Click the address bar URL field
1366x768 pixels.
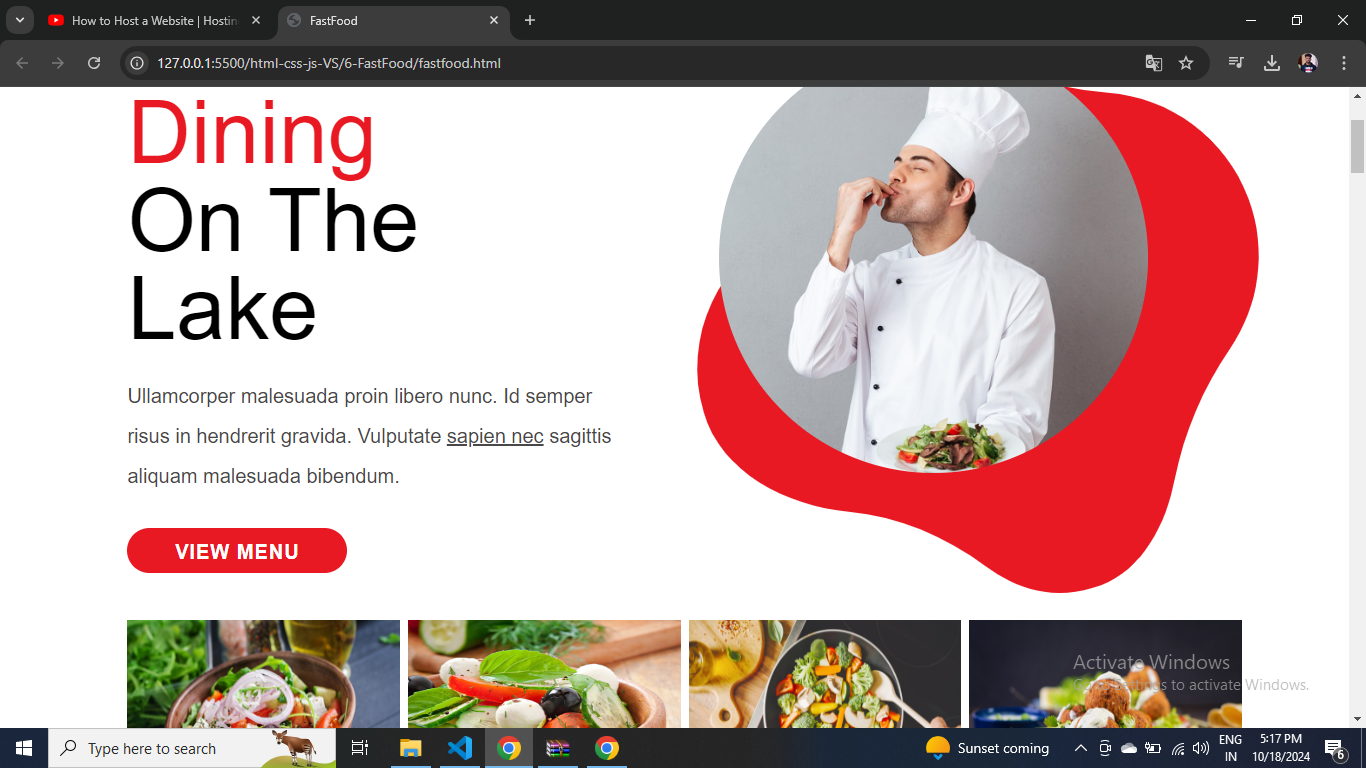[x=640, y=63]
